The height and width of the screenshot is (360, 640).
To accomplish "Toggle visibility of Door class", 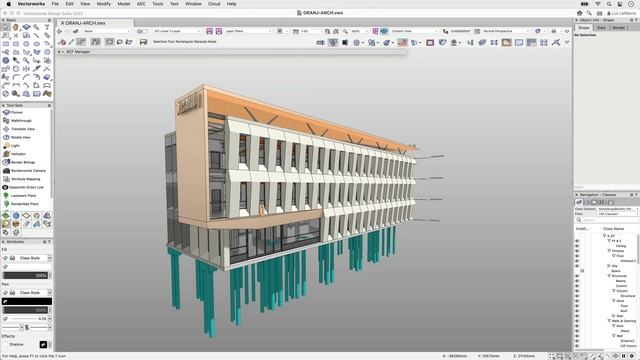I will [577, 326].
